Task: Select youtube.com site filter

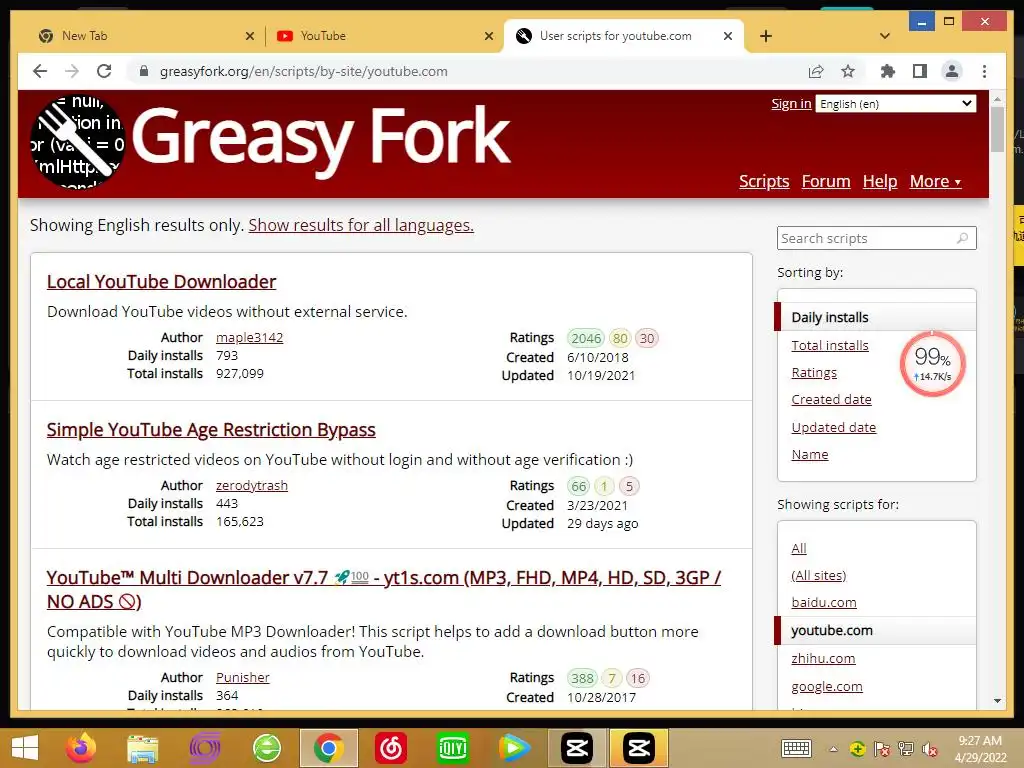Action: (876, 630)
